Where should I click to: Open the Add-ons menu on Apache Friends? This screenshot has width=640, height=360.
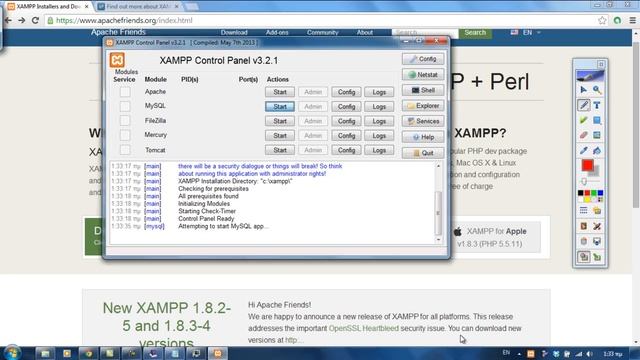tap(277, 33)
